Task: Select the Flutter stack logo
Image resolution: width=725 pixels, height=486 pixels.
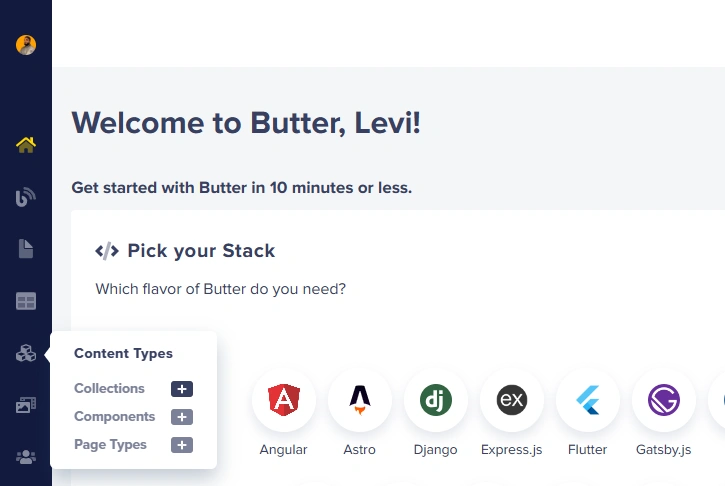Action: 588,400
